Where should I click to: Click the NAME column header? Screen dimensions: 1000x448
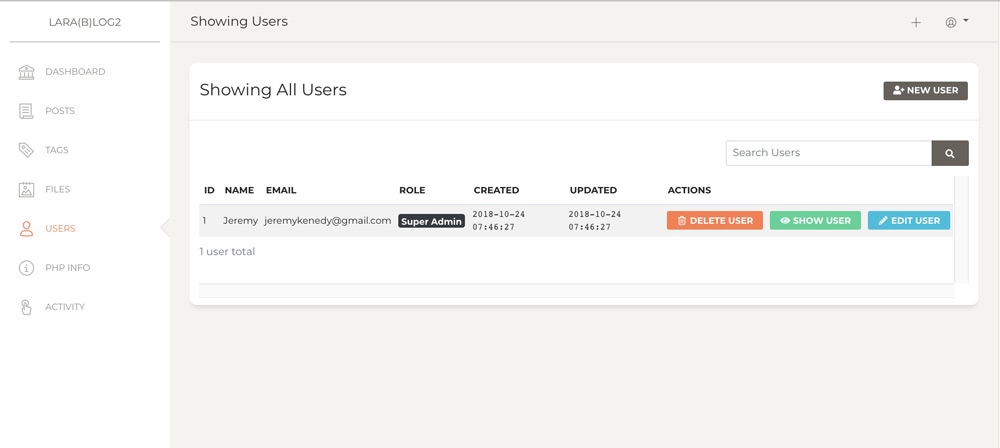point(239,190)
